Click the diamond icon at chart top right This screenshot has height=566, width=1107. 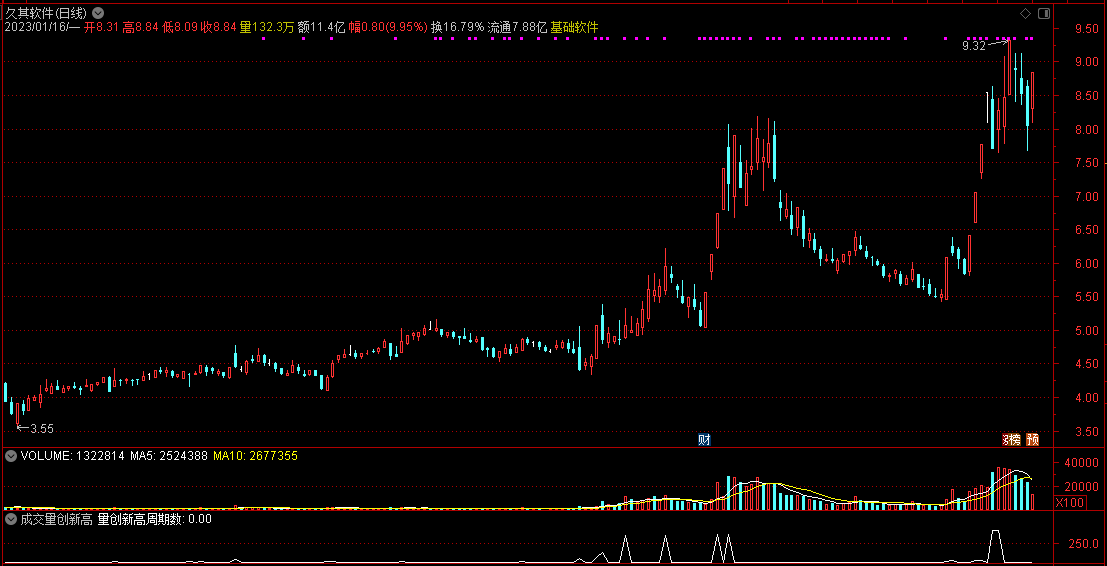pos(1025,14)
